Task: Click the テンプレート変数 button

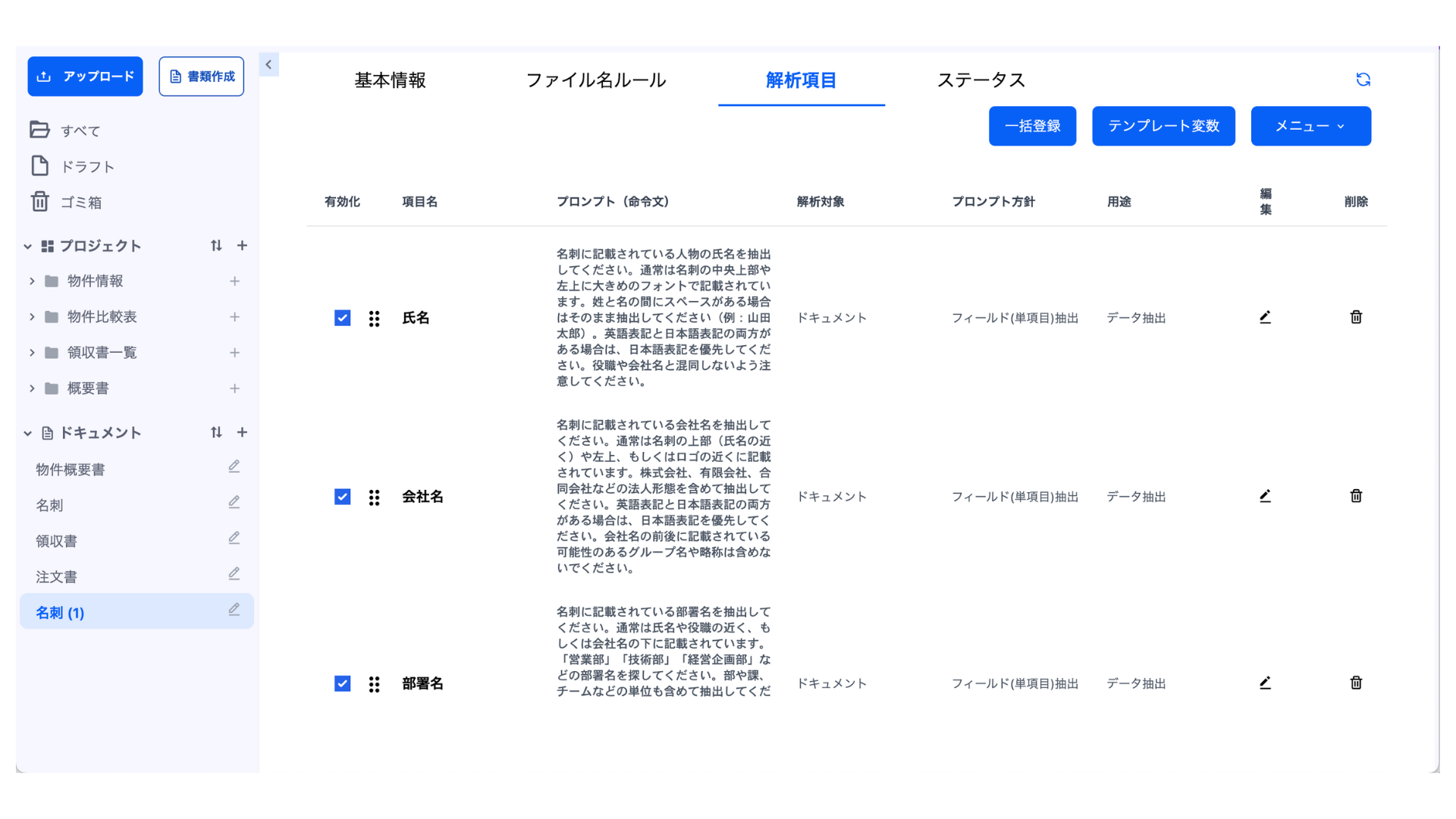Action: tap(1163, 126)
